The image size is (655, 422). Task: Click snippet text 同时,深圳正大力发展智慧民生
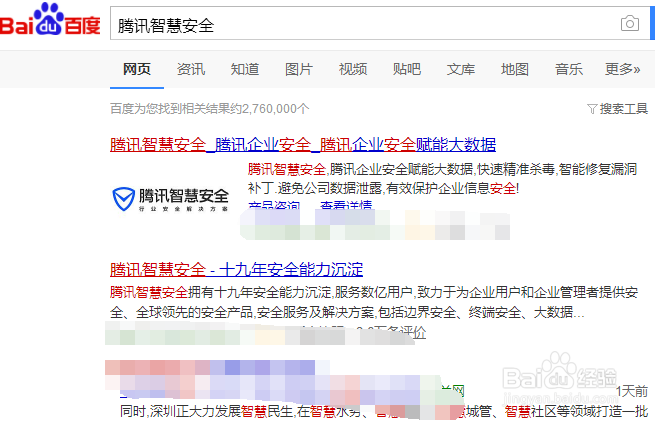pyautogui.click(x=207, y=412)
